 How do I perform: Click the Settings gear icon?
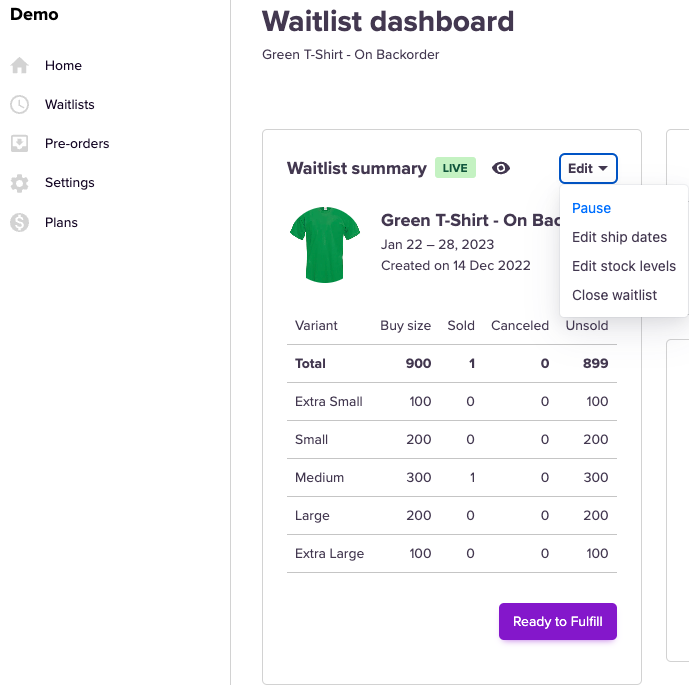click(19, 183)
